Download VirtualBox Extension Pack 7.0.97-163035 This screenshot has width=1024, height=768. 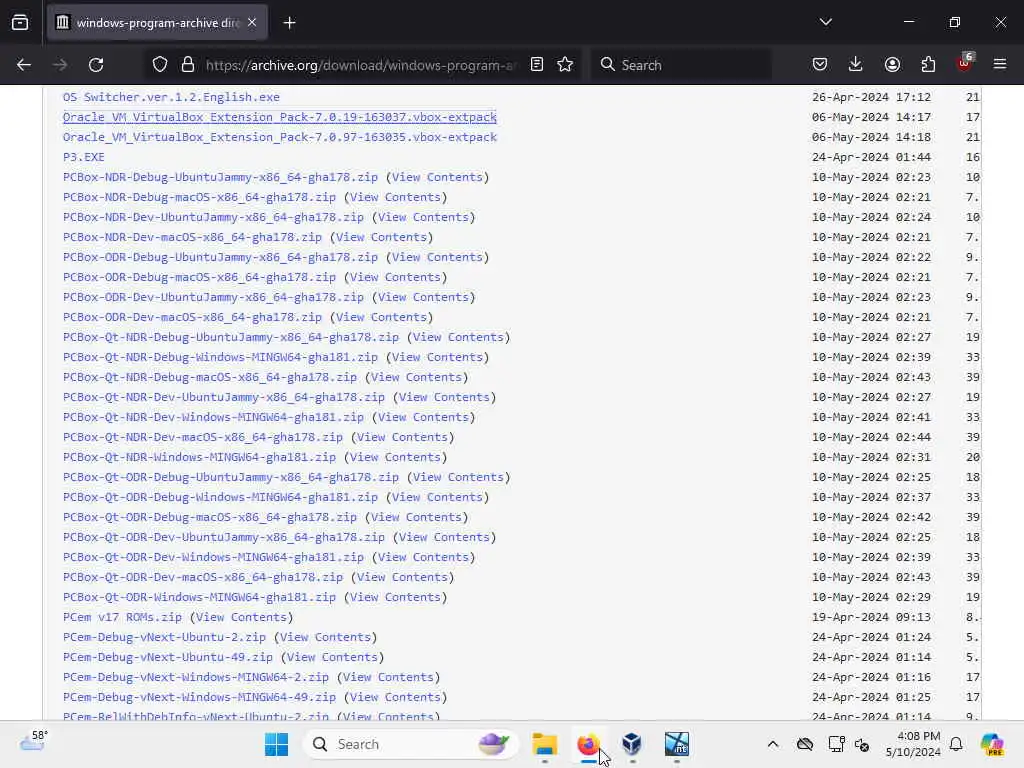pyautogui.click(x=280, y=137)
